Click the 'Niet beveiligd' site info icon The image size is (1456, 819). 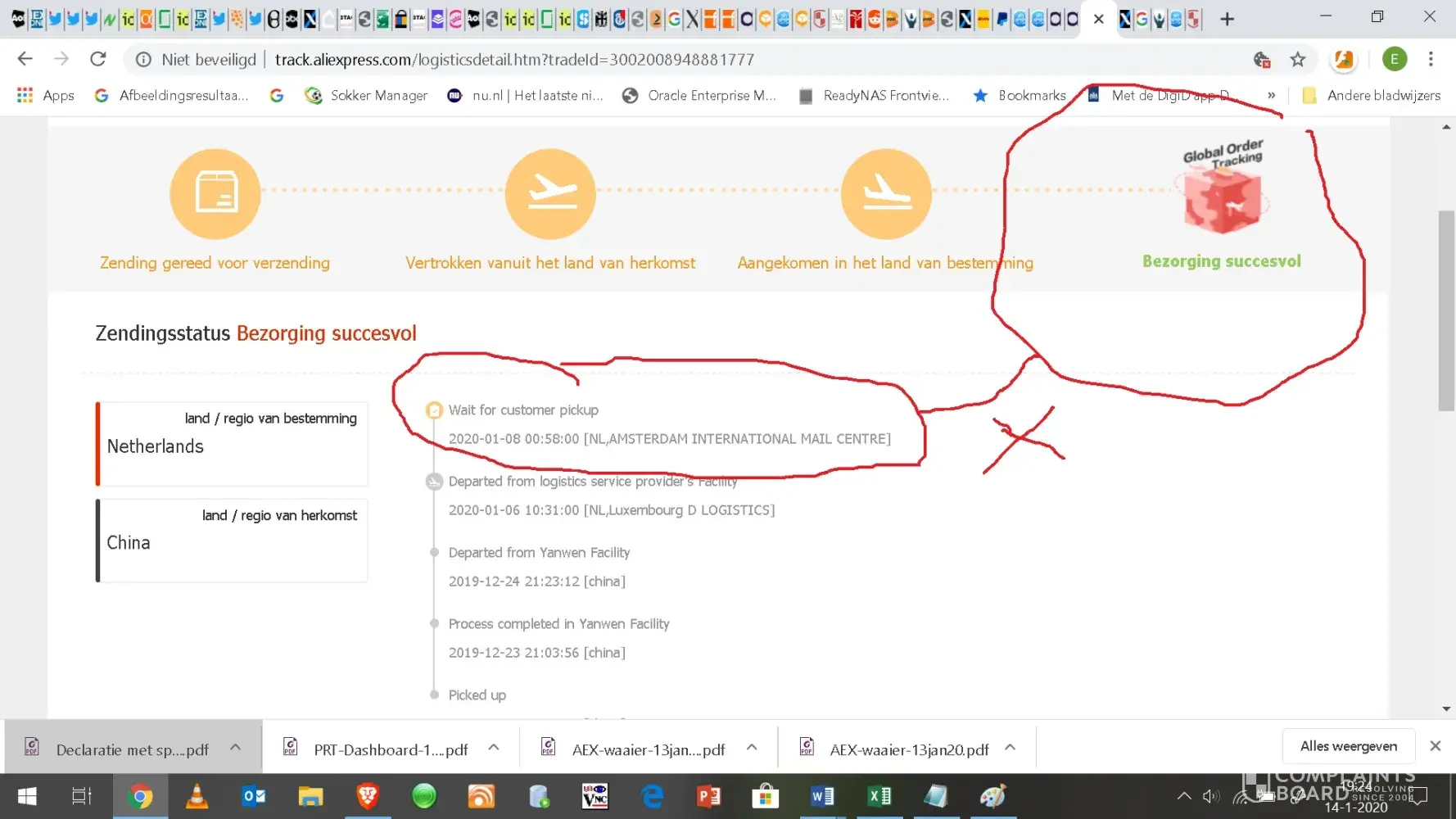click(x=143, y=59)
